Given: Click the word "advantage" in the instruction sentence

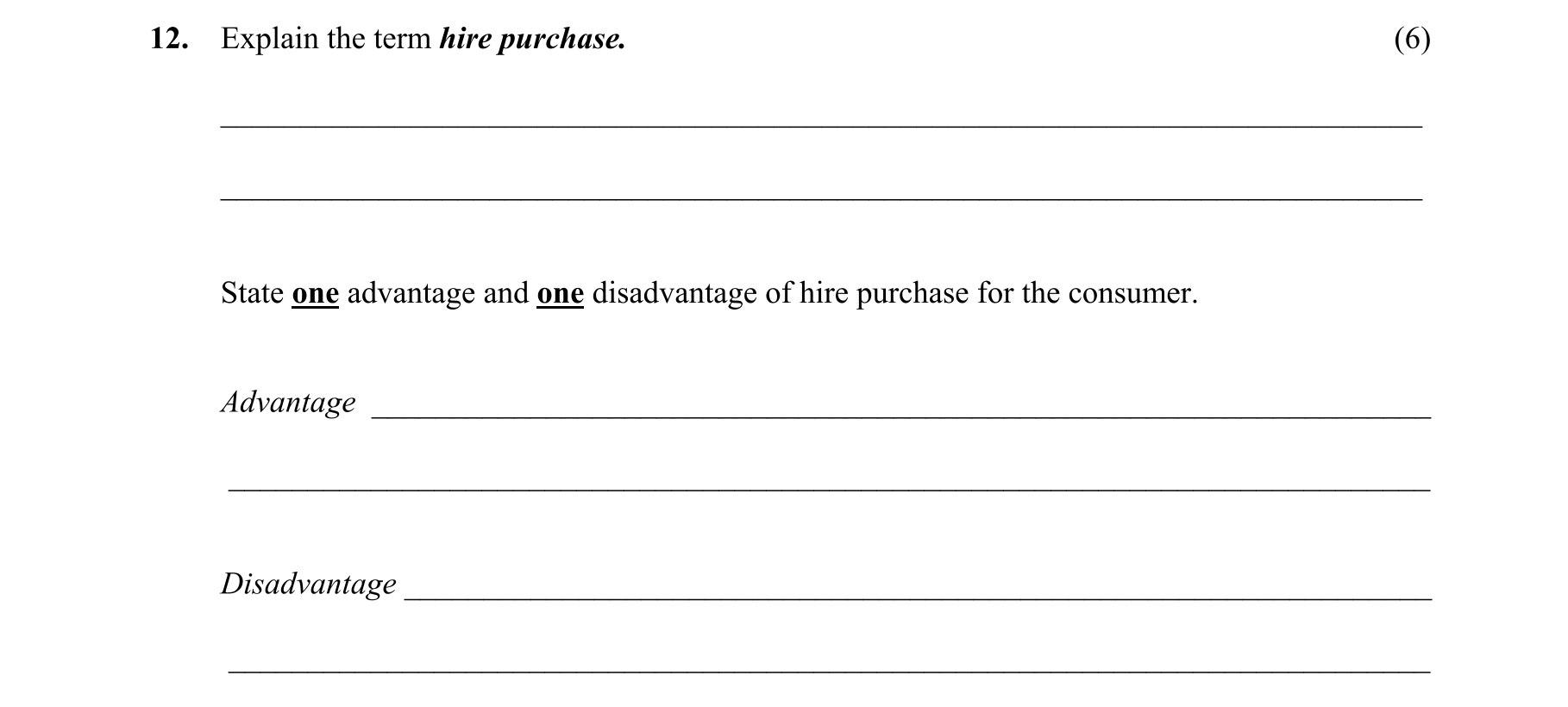Looking at the screenshot, I should click(411, 293).
